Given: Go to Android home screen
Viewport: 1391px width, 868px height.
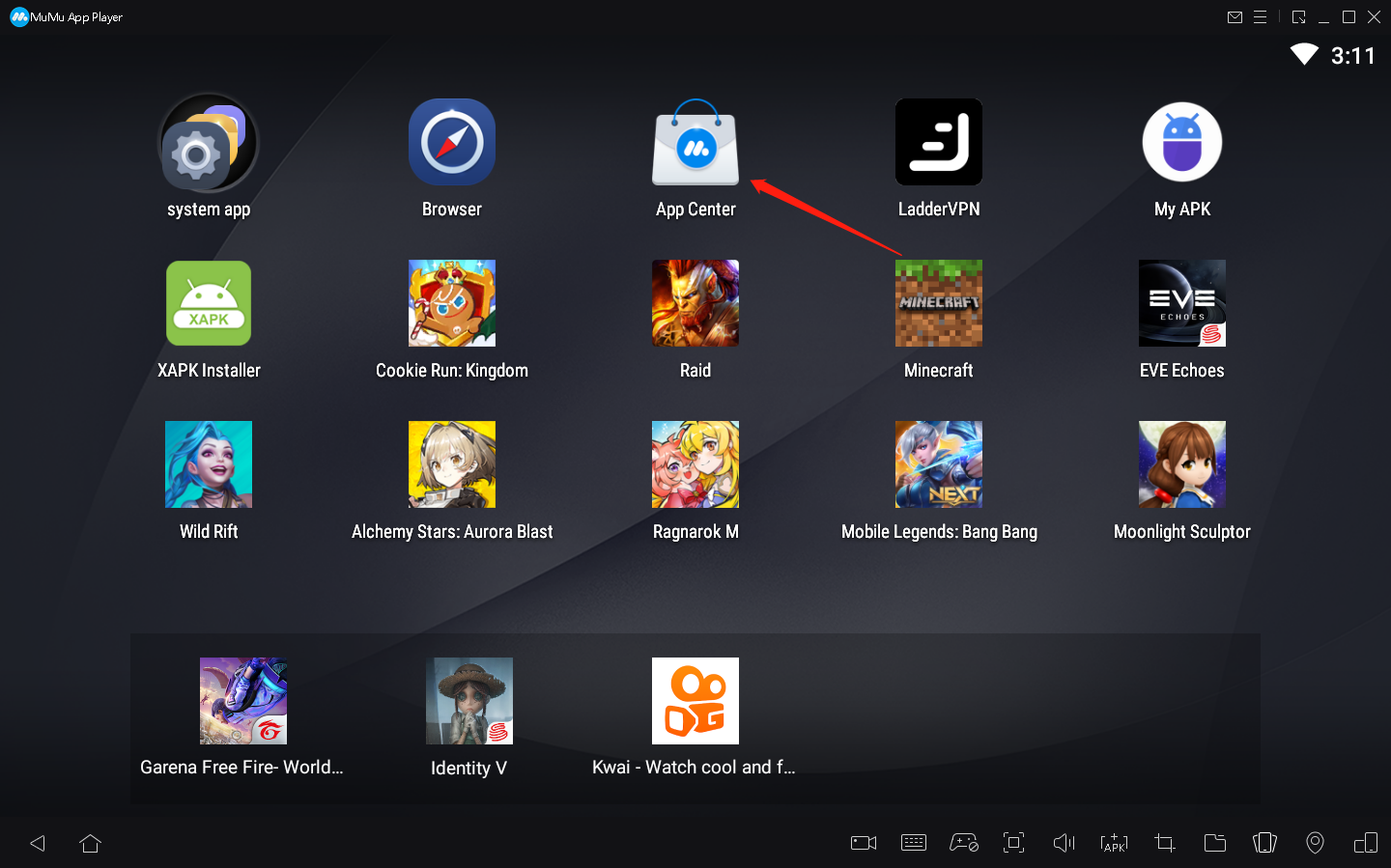Looking at the screenshot, I should 91,843.
